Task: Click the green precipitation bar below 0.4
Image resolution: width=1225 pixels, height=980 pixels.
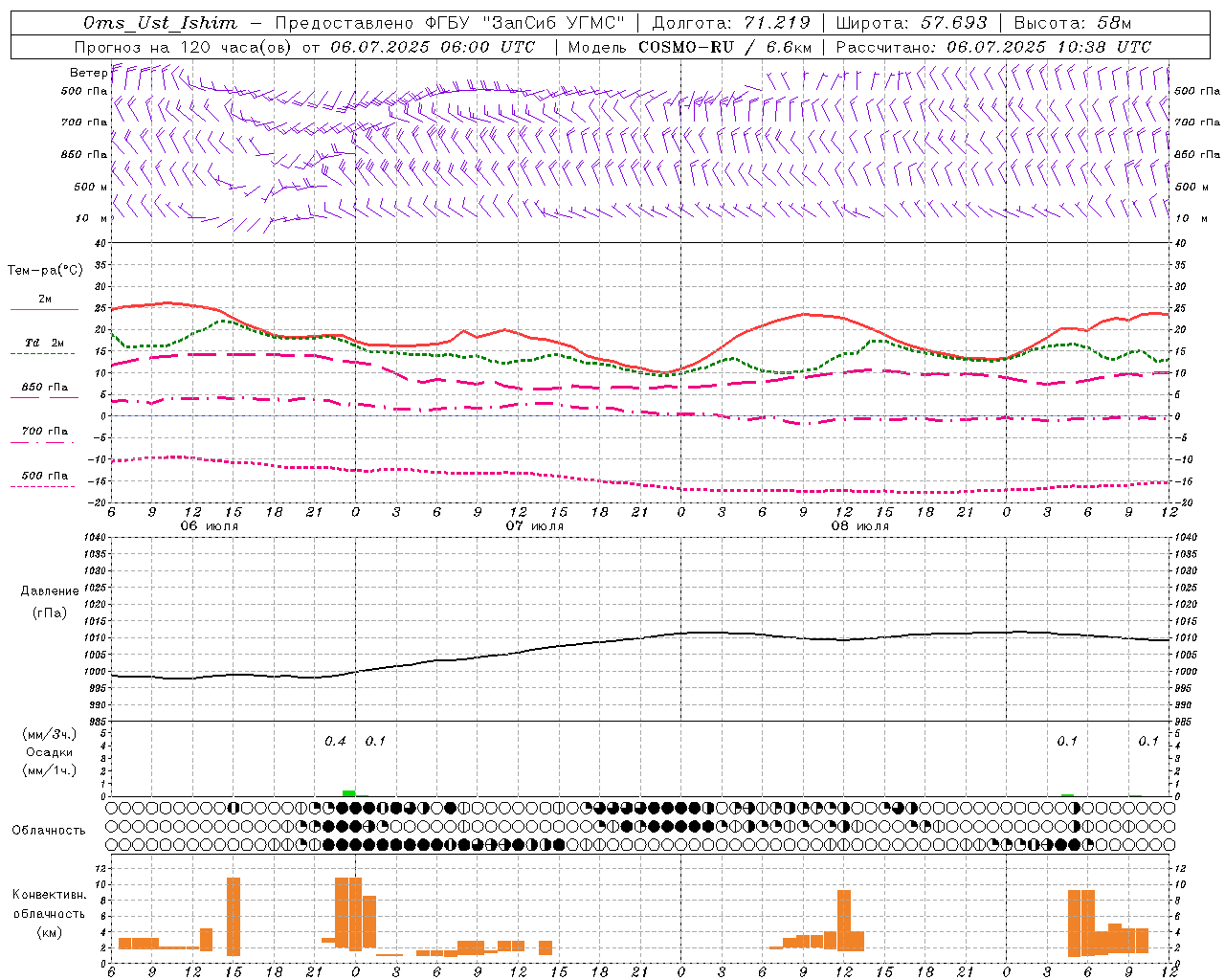Action: (x=348, y=793)
